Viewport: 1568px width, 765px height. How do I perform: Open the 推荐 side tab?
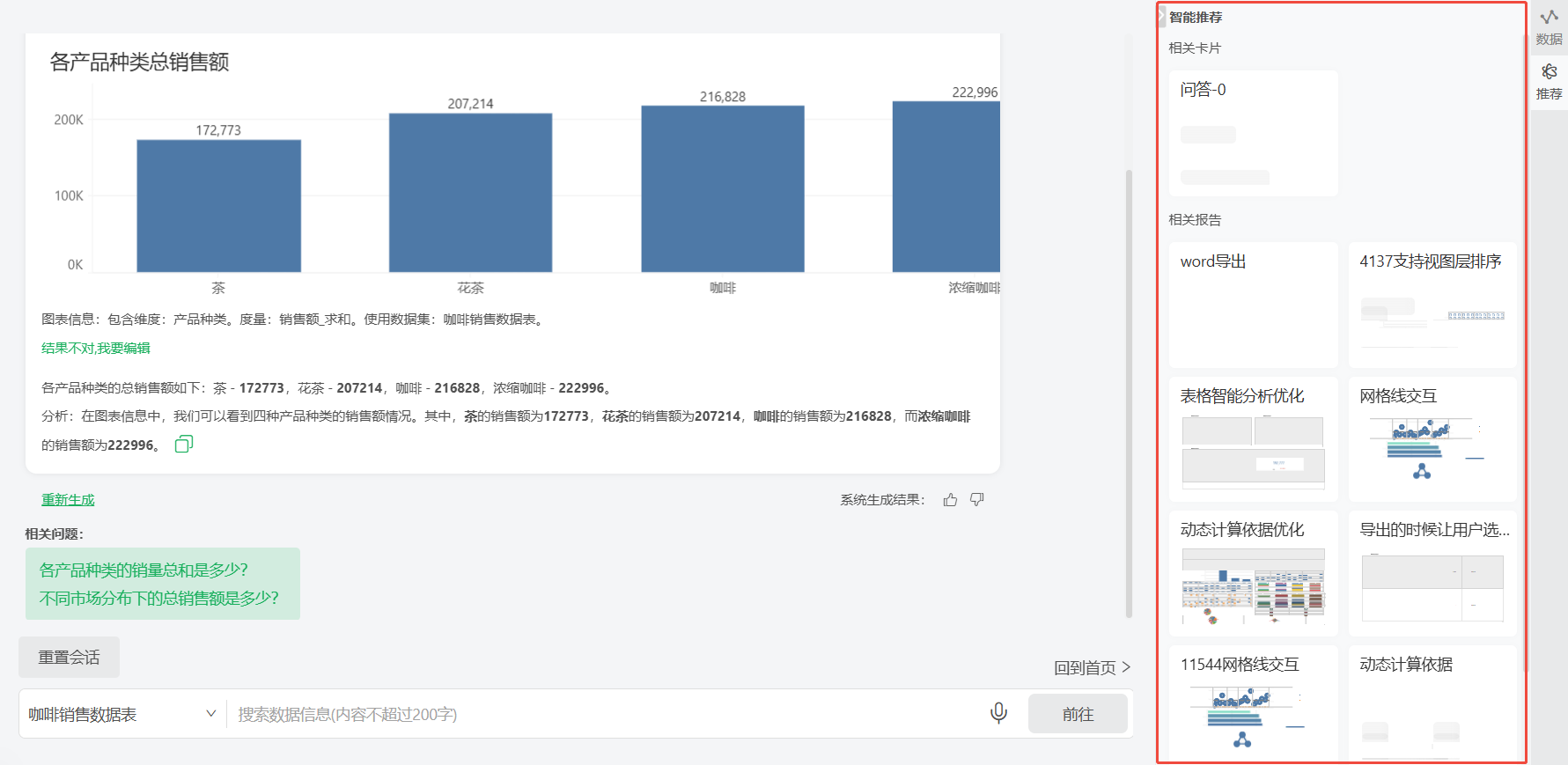[1549, 82]
